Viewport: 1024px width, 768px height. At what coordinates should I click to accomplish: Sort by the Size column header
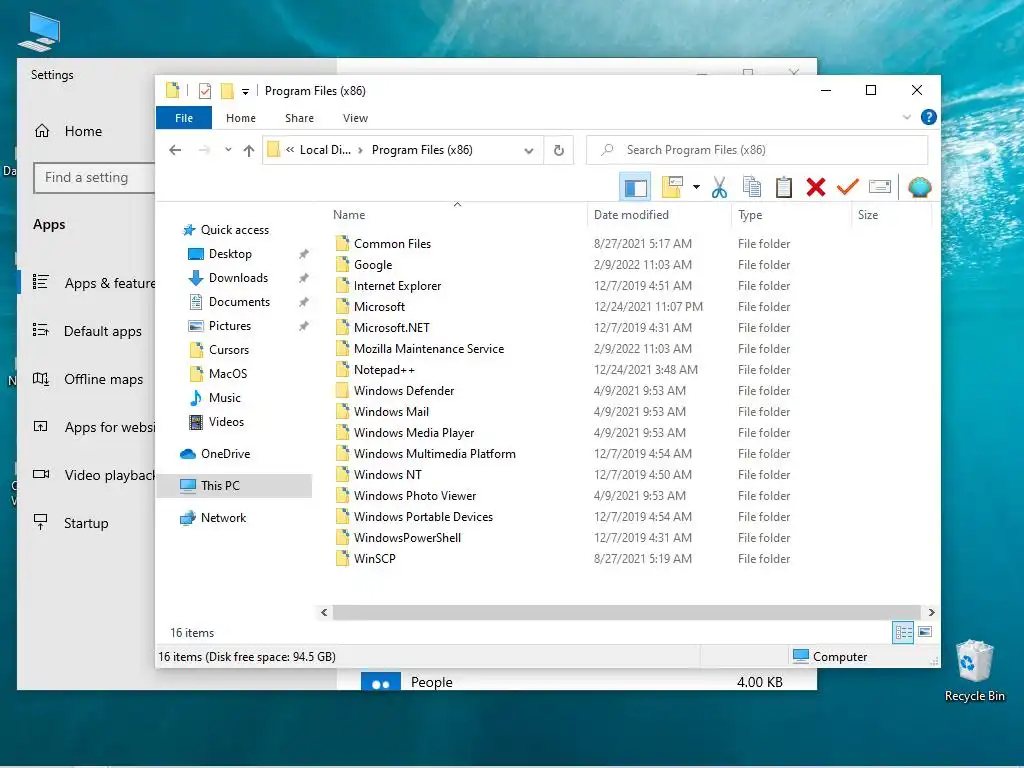pos(891,215)
